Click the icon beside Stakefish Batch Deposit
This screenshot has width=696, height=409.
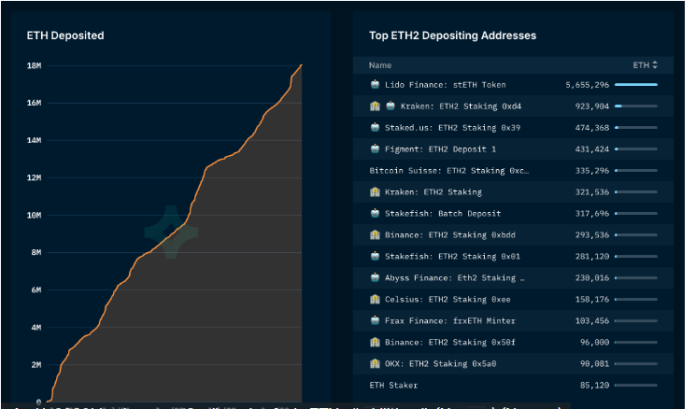coord(375,213)
